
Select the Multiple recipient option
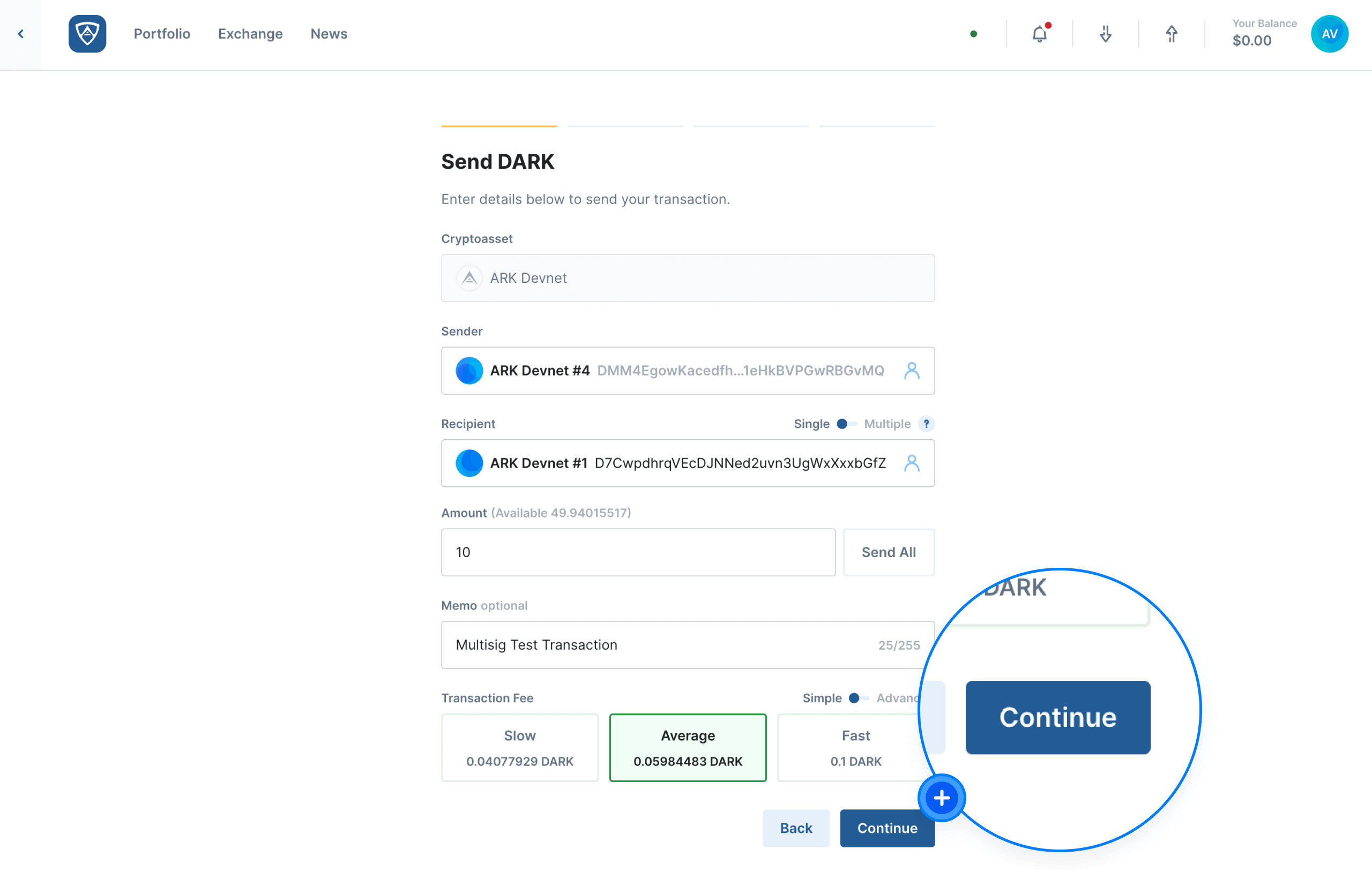(886, 424)
